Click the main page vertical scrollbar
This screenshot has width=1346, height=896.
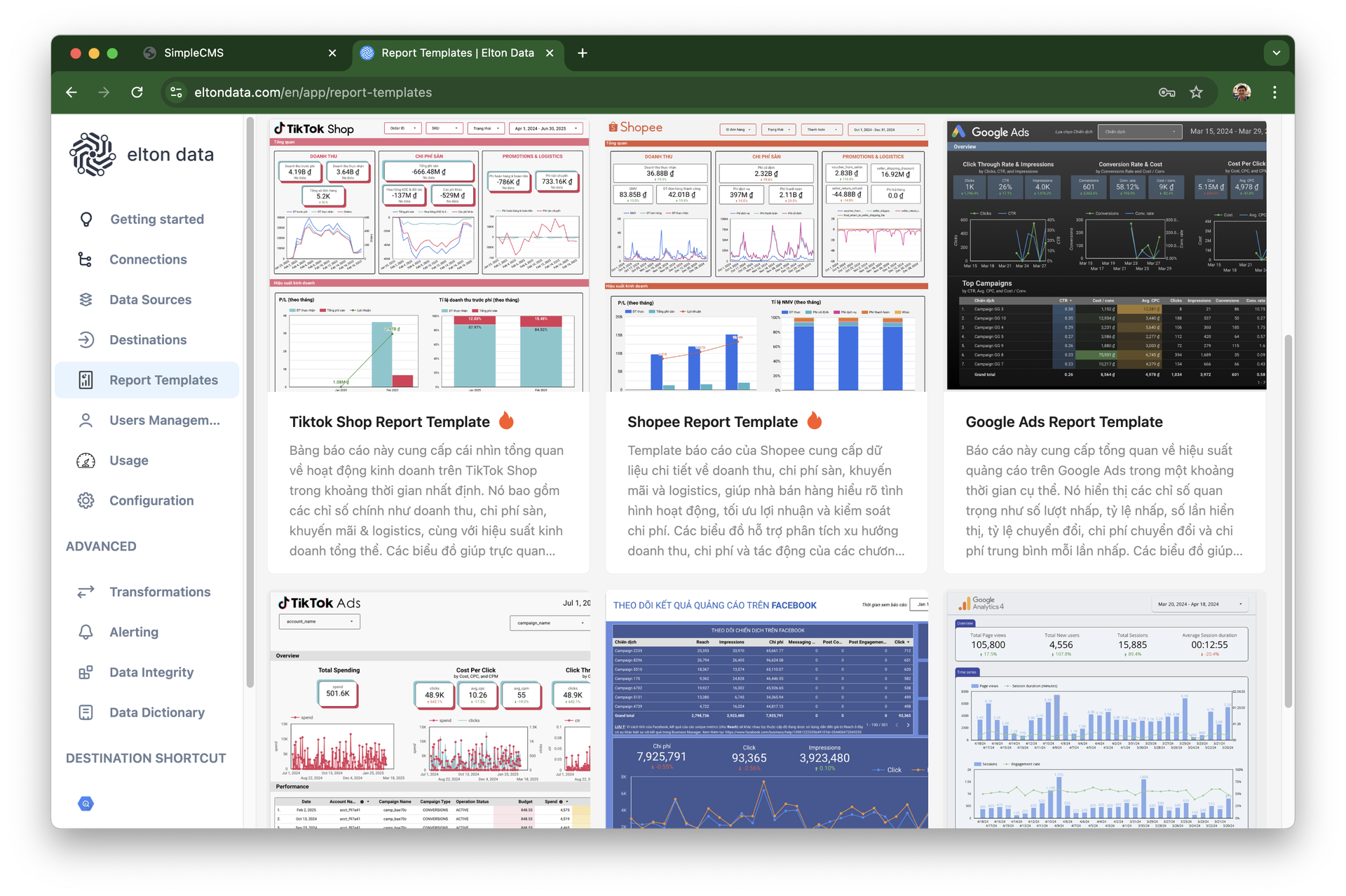click(1288, 522)
